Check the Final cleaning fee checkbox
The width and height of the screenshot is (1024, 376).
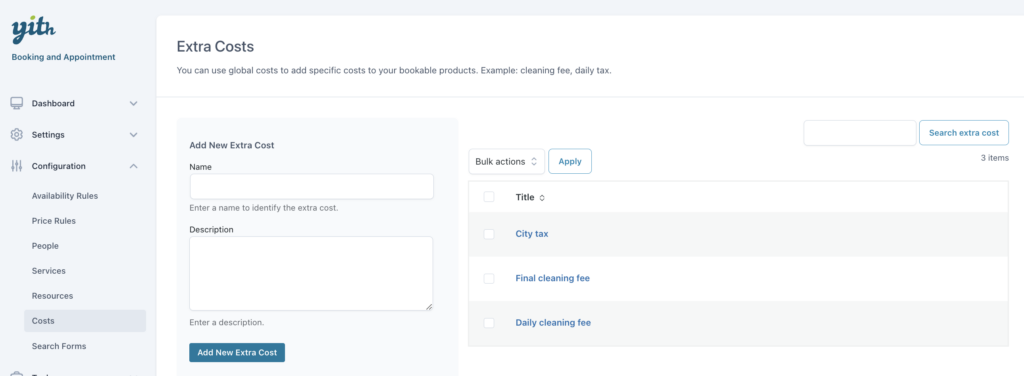click(x=489, y=278)
